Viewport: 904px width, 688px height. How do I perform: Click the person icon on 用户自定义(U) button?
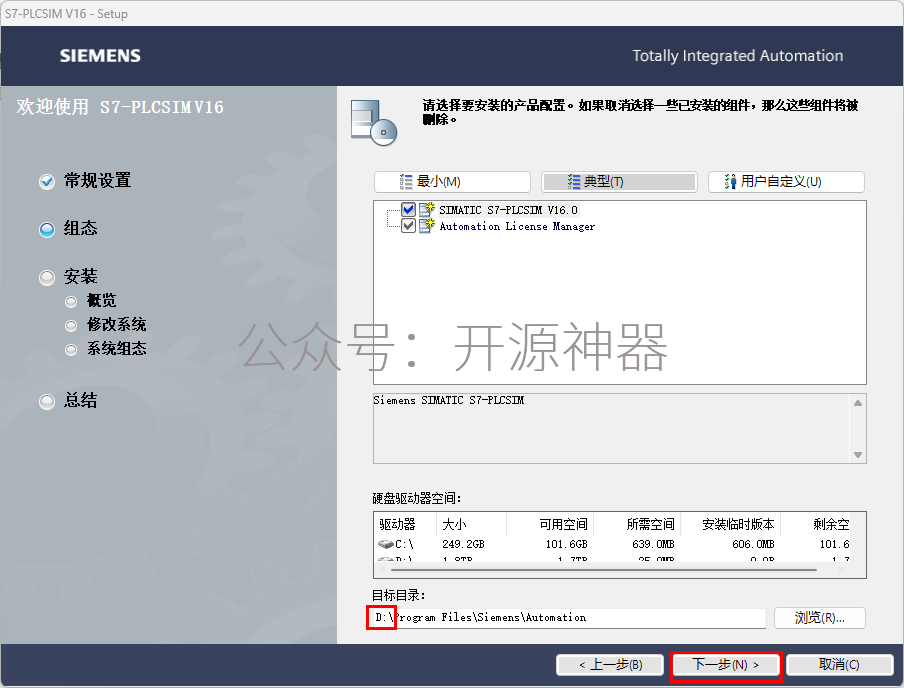[x=730, y=182]
